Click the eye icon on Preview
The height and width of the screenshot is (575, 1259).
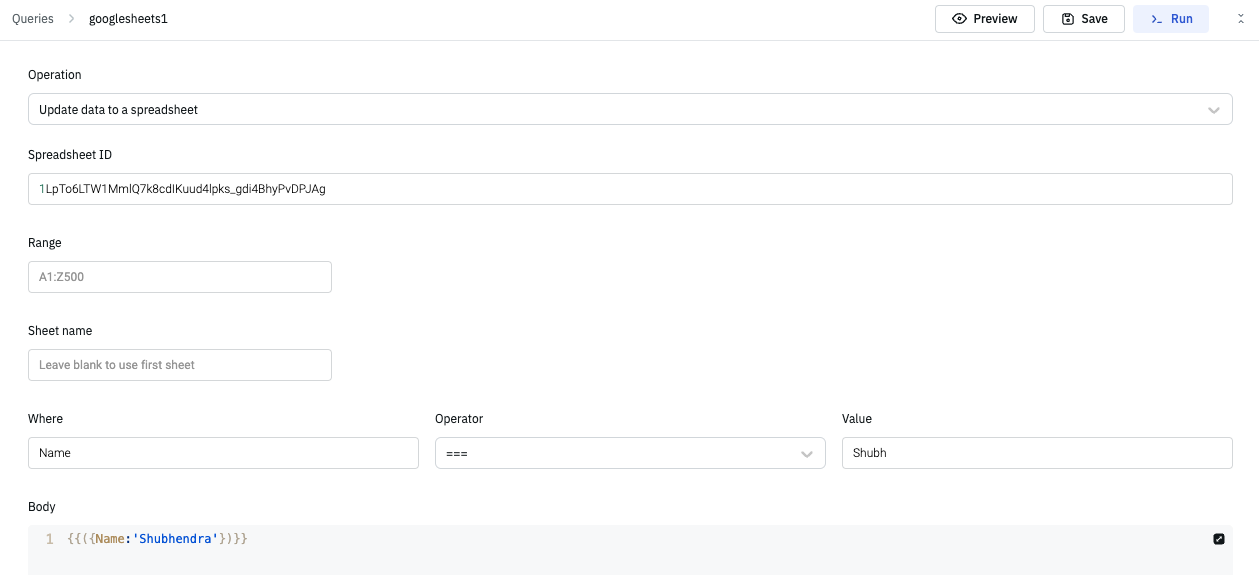(x=959, y=19)
